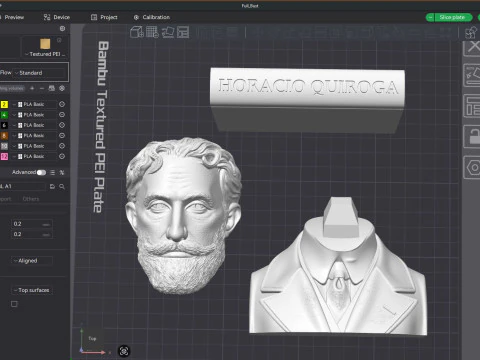Click the Add plate grid icon
The height and width of the screenshot is (360, 480).
click(152, 32)
